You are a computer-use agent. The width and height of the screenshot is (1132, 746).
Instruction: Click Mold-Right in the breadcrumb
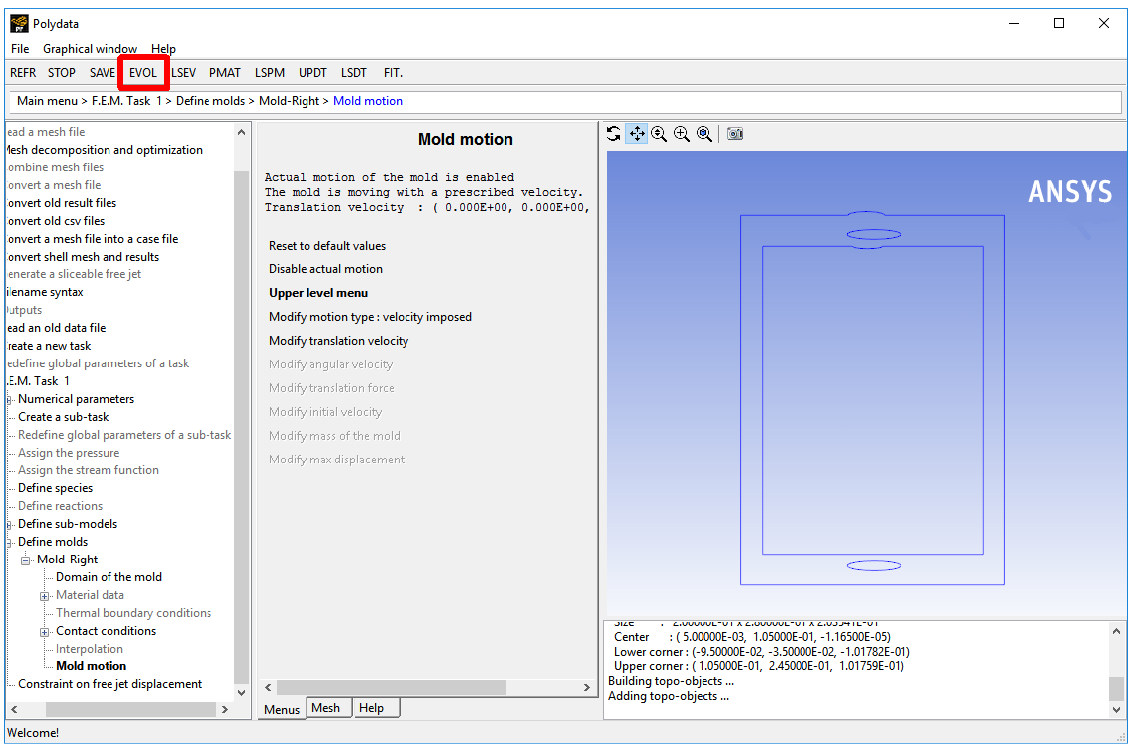[x=289, y=101]
